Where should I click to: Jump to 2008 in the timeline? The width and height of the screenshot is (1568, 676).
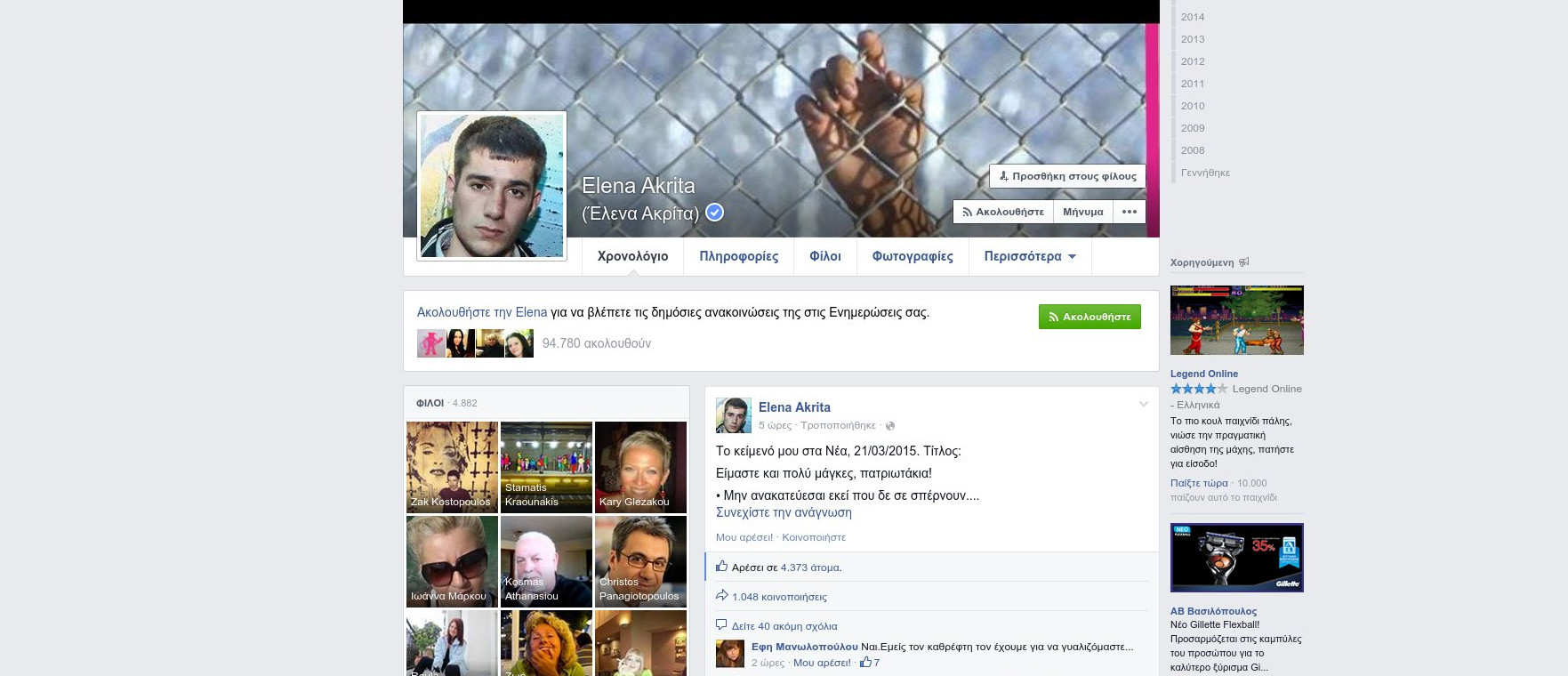point(1193,150)
